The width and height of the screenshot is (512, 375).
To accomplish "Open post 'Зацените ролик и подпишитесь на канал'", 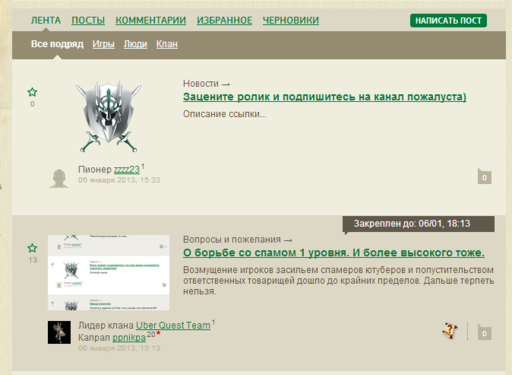I will point(325,97).
